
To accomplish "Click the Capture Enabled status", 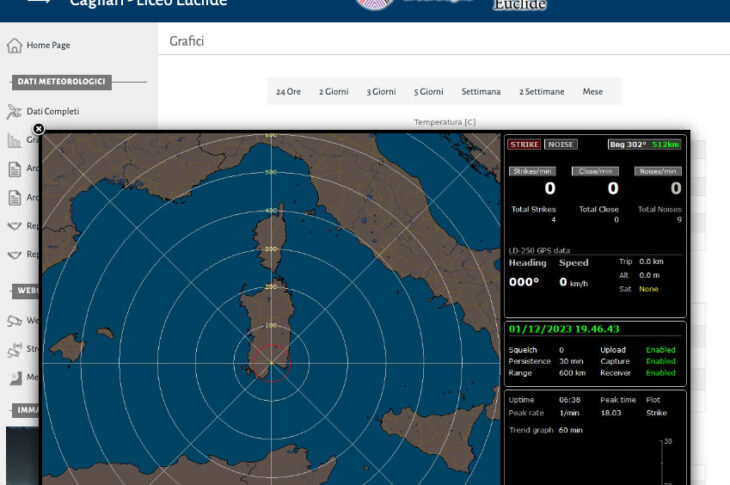I will click(x=661, y=361).
